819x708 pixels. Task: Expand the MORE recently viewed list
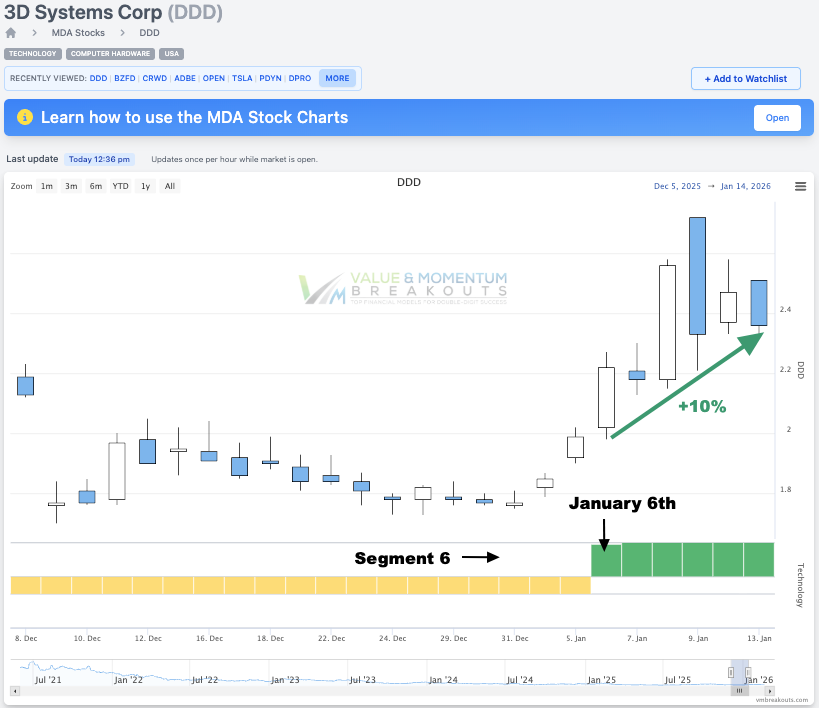coord(337,78)
